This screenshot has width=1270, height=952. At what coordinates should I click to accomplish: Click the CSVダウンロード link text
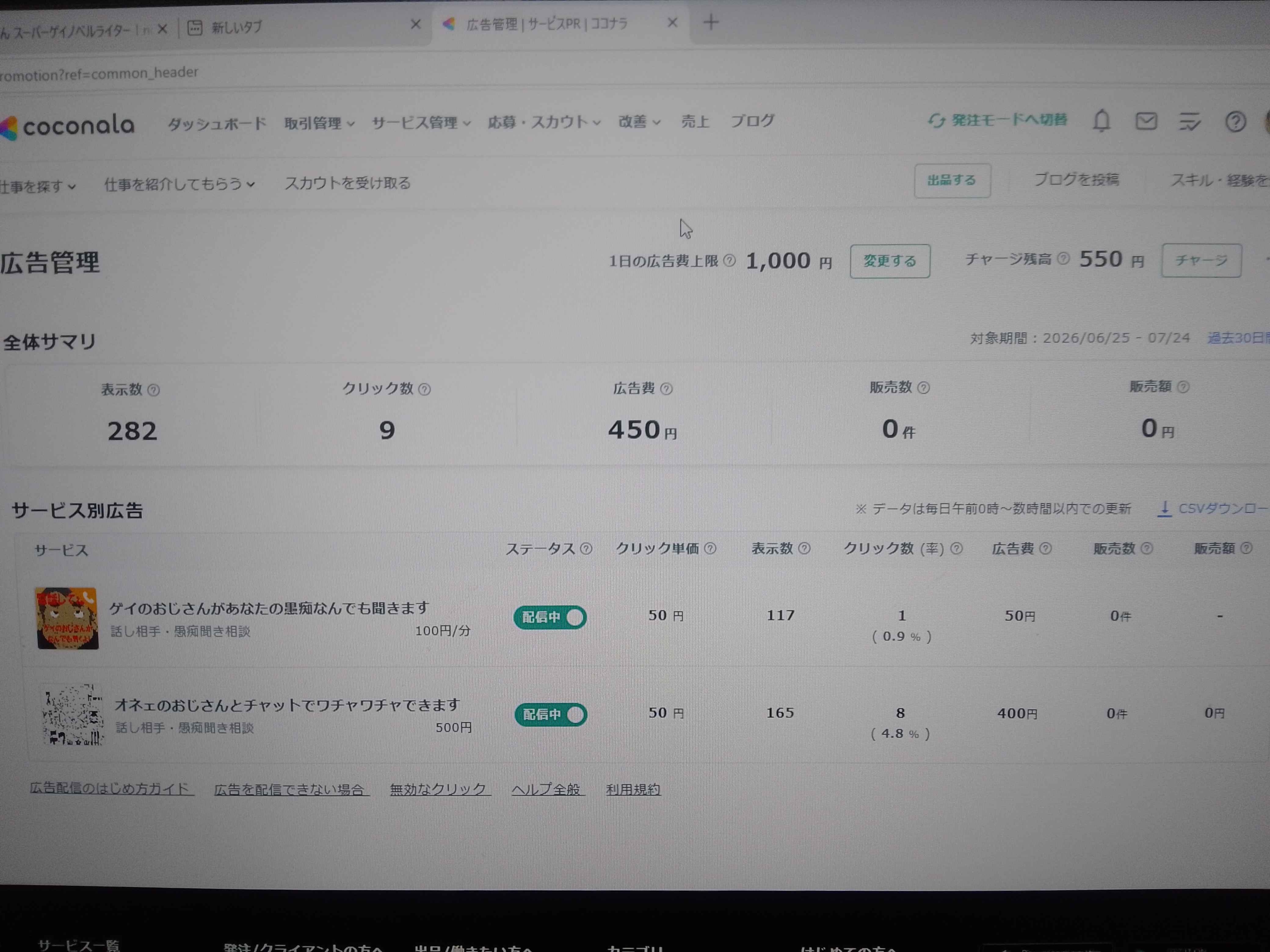[1224, 508]
